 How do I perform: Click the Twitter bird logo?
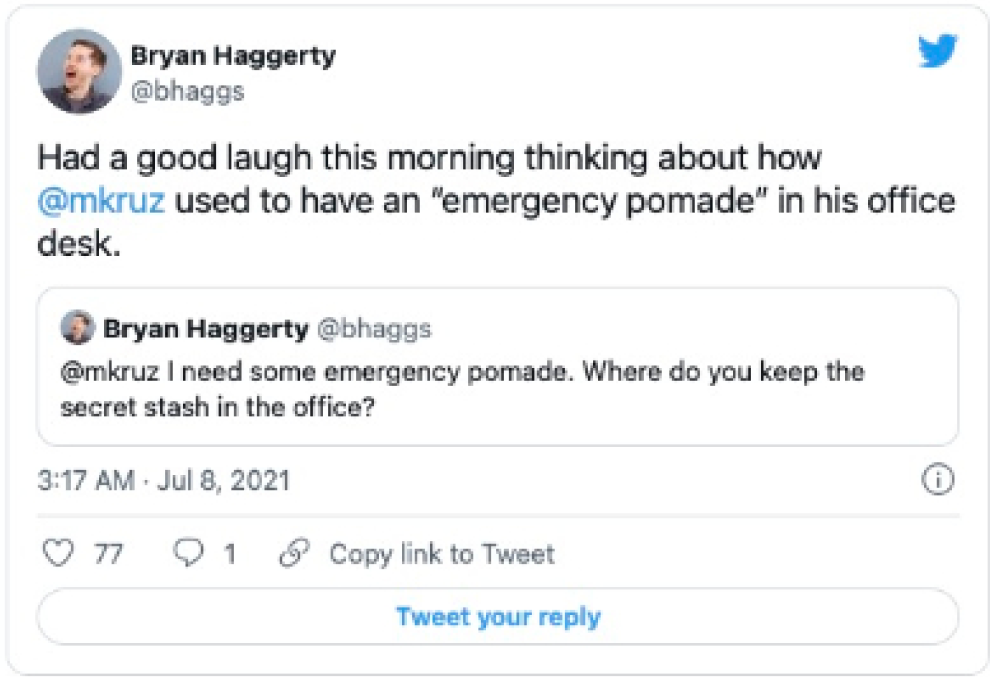(936, 50)
